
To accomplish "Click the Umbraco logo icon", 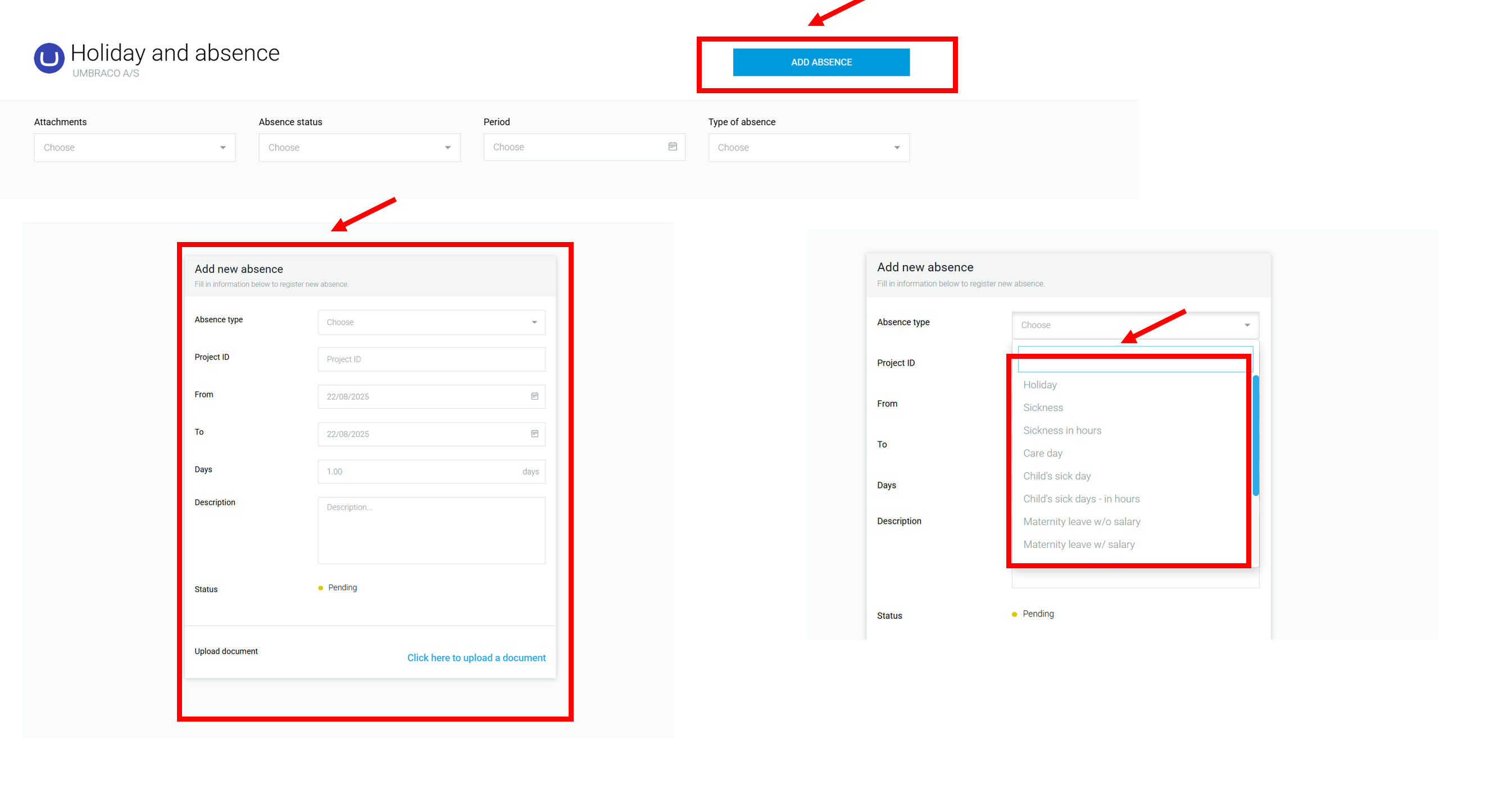I will coord(49,58).
